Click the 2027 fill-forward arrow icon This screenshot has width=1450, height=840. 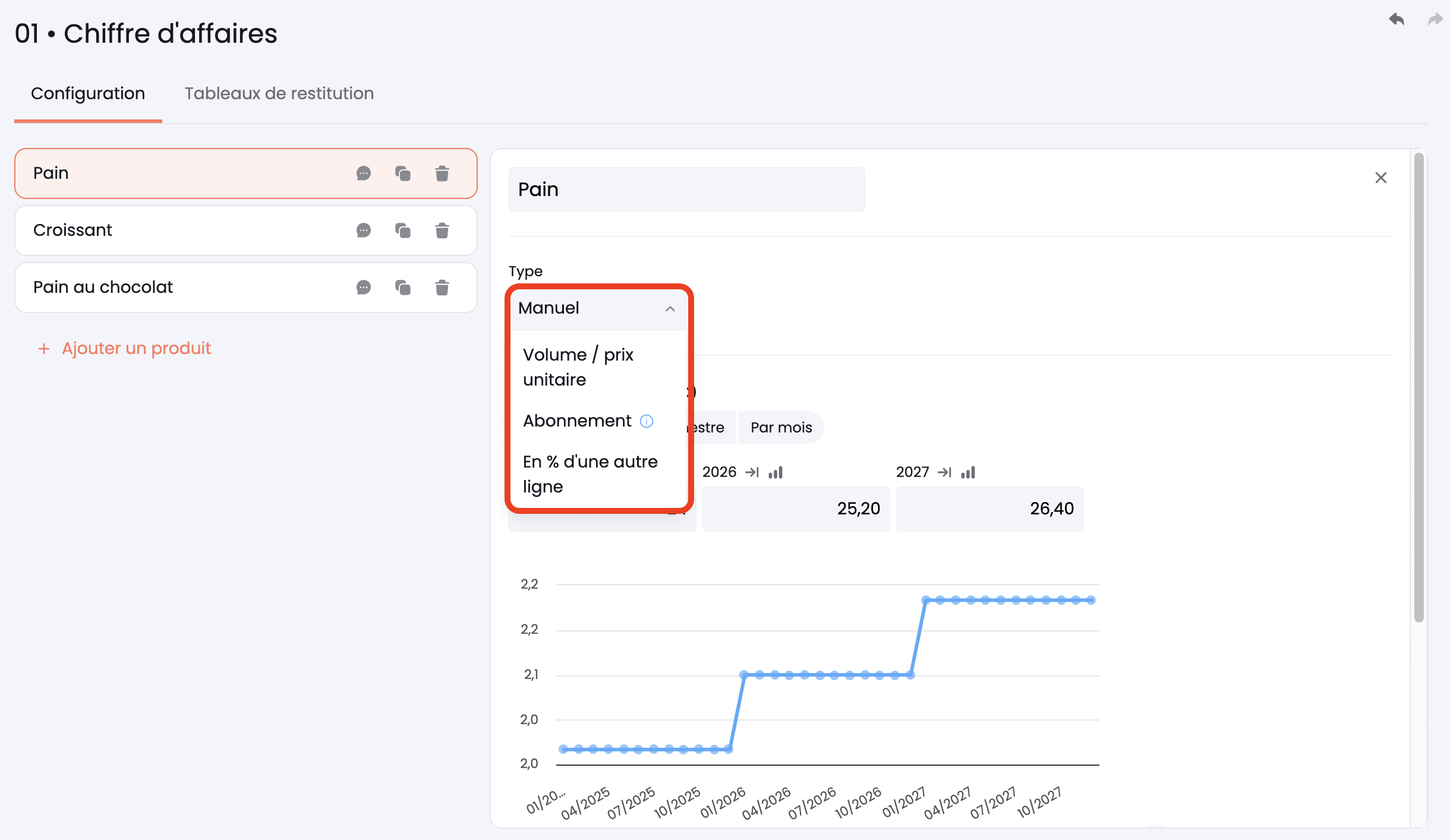945,472
